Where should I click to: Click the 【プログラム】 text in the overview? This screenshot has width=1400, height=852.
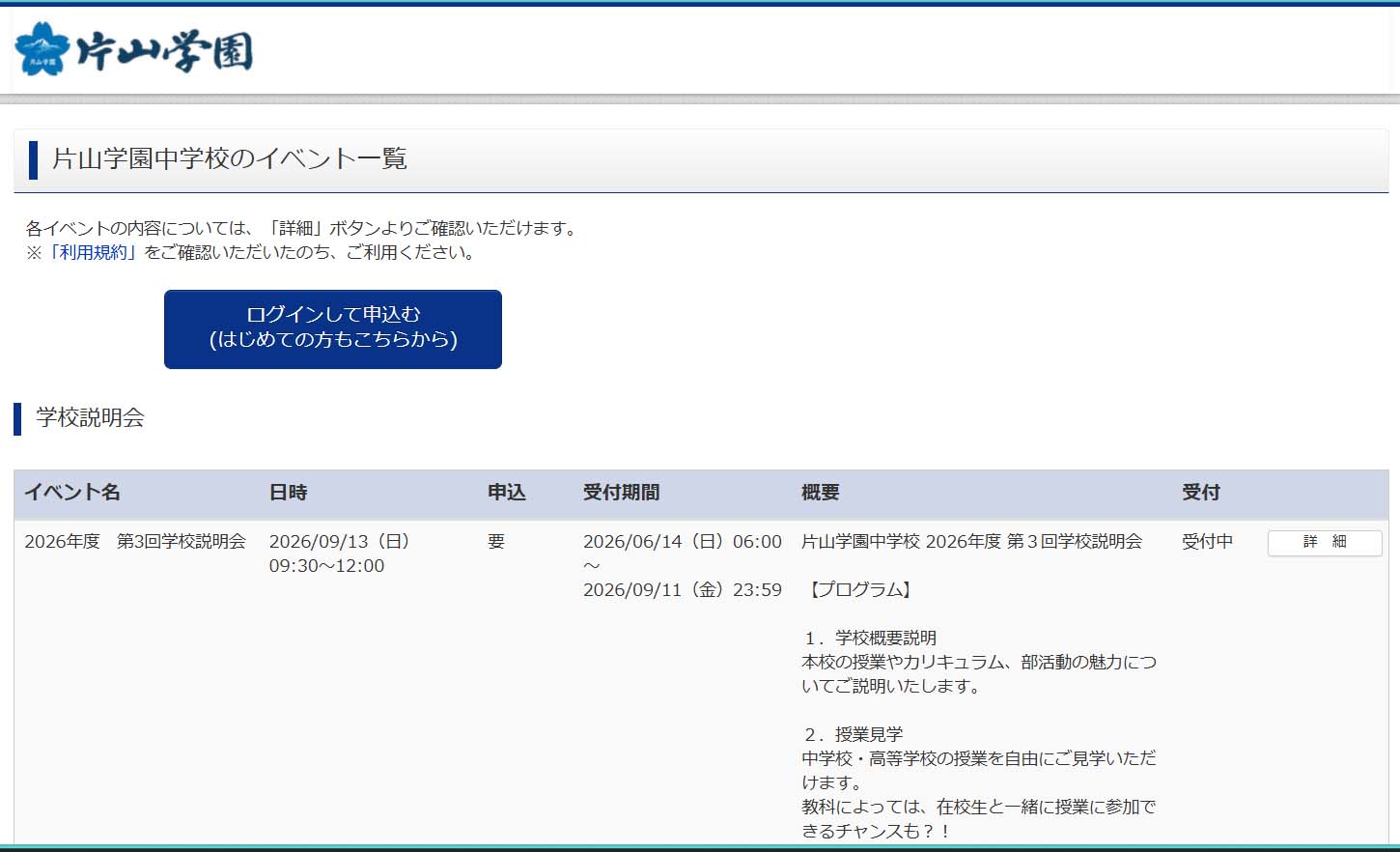coord(858,590)
